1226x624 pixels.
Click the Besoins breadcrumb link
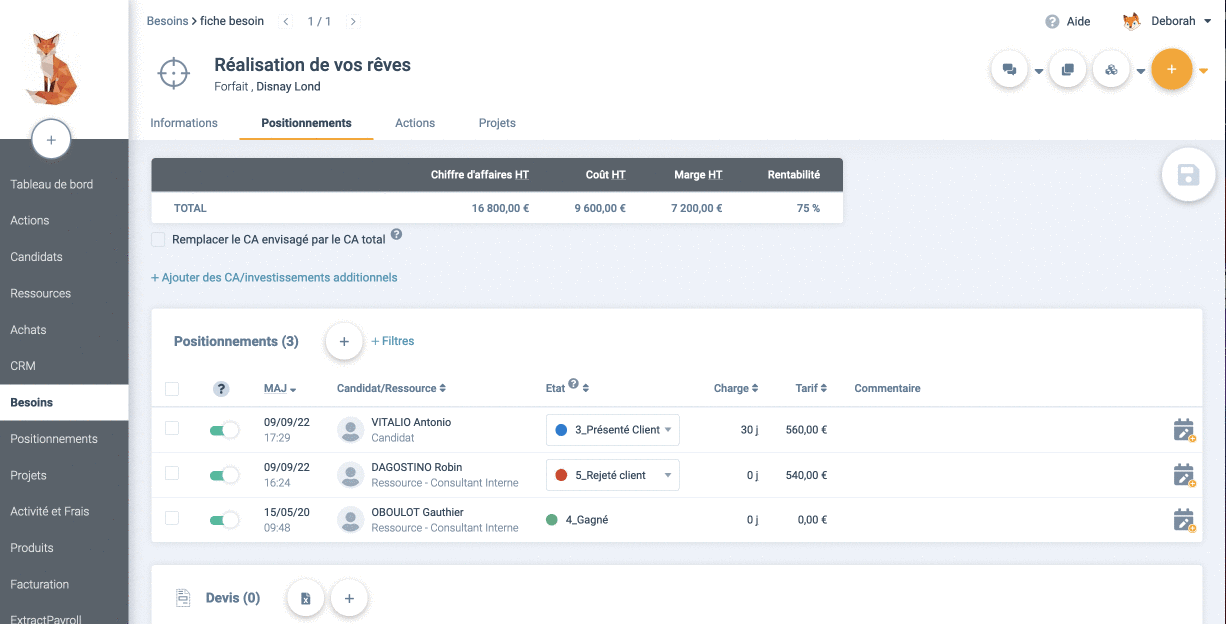[x=167, y=21]
